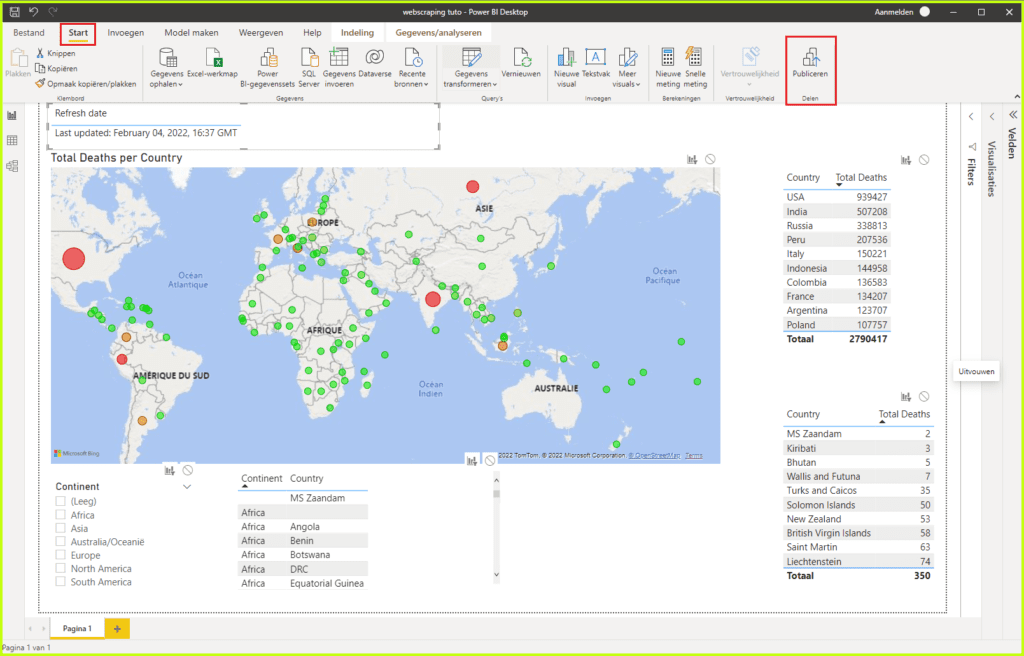Connect to SQL Server source
The height and width of the screenshot is (656, 1024).
309,67
